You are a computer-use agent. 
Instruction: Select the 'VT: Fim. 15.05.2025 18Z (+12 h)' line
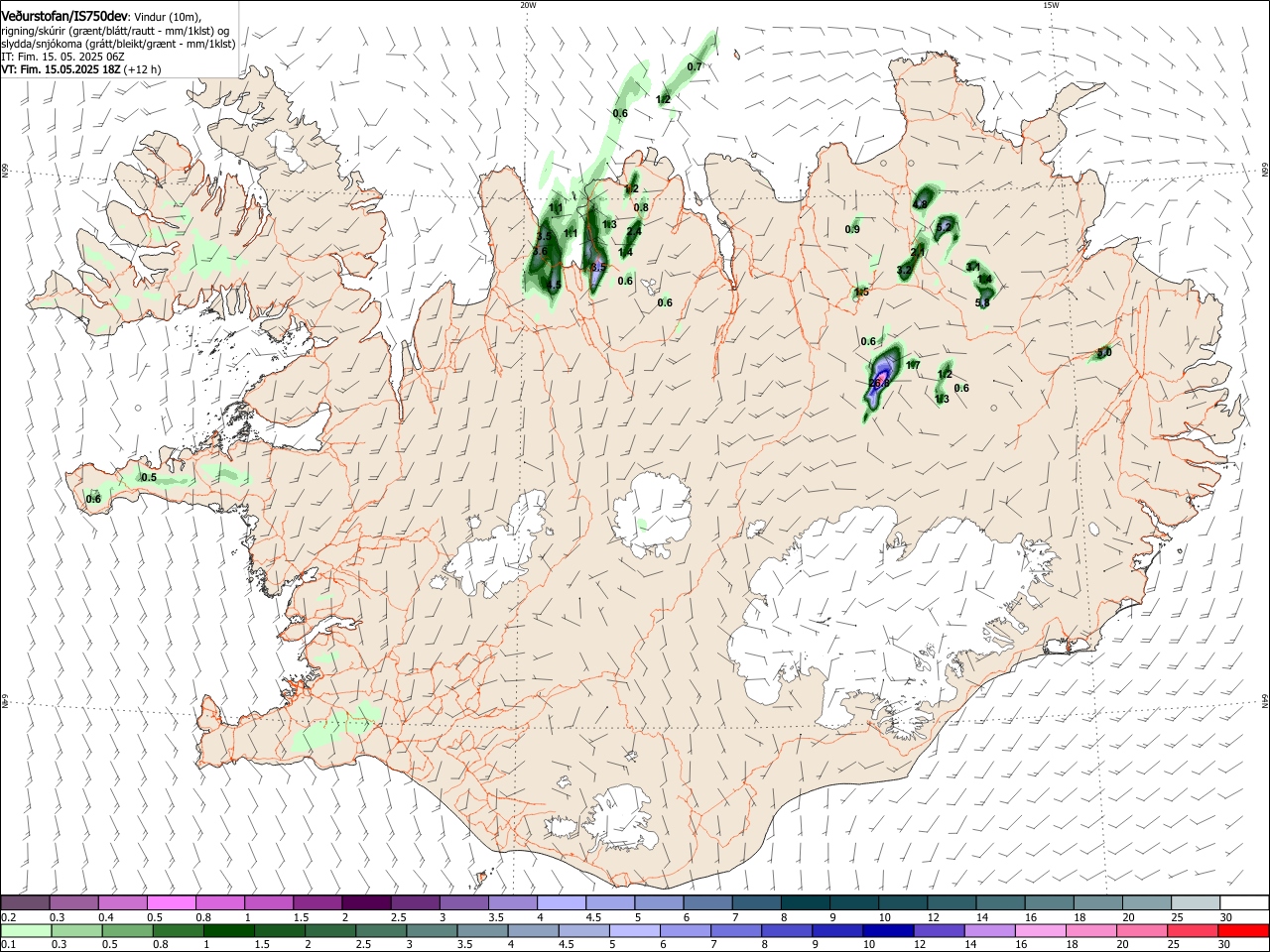pos(81,69)
